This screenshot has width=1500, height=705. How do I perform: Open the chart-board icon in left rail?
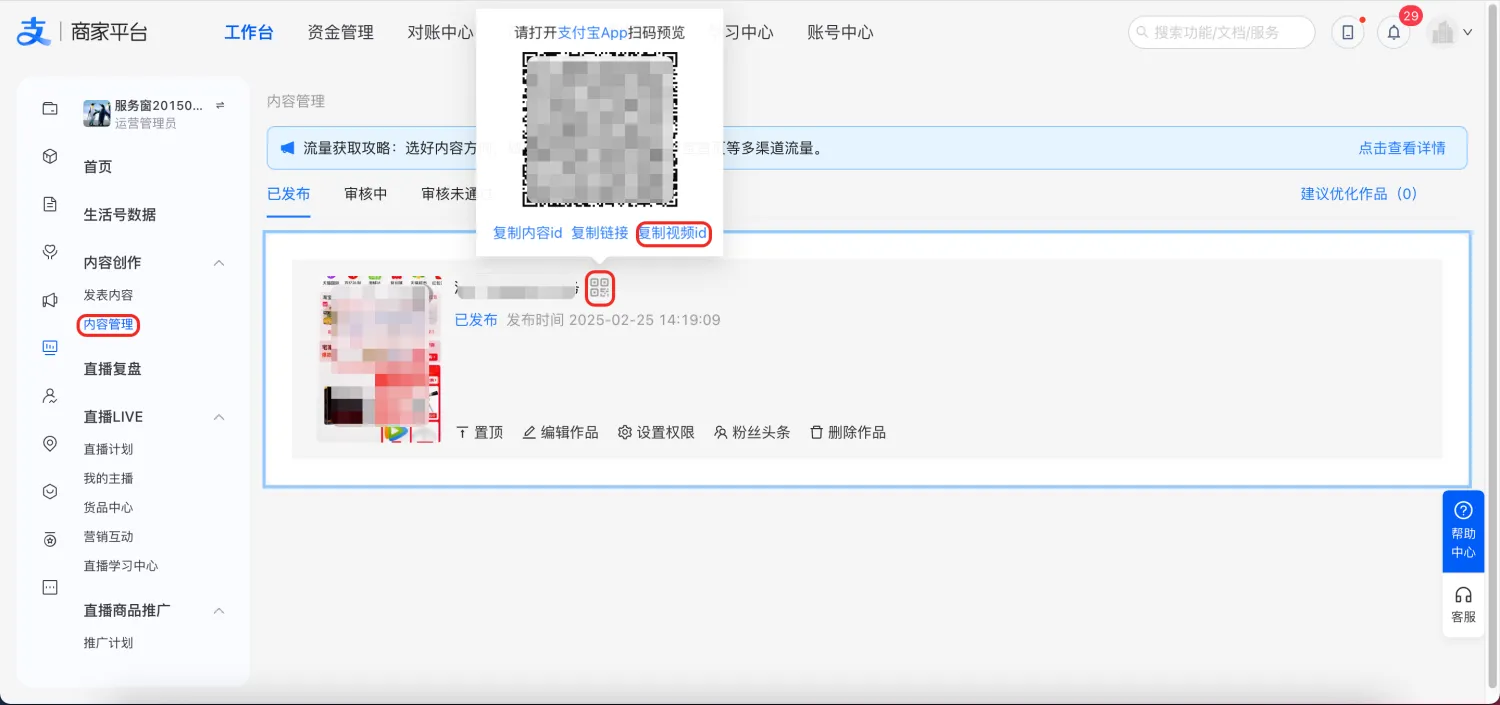coord(50,347)
